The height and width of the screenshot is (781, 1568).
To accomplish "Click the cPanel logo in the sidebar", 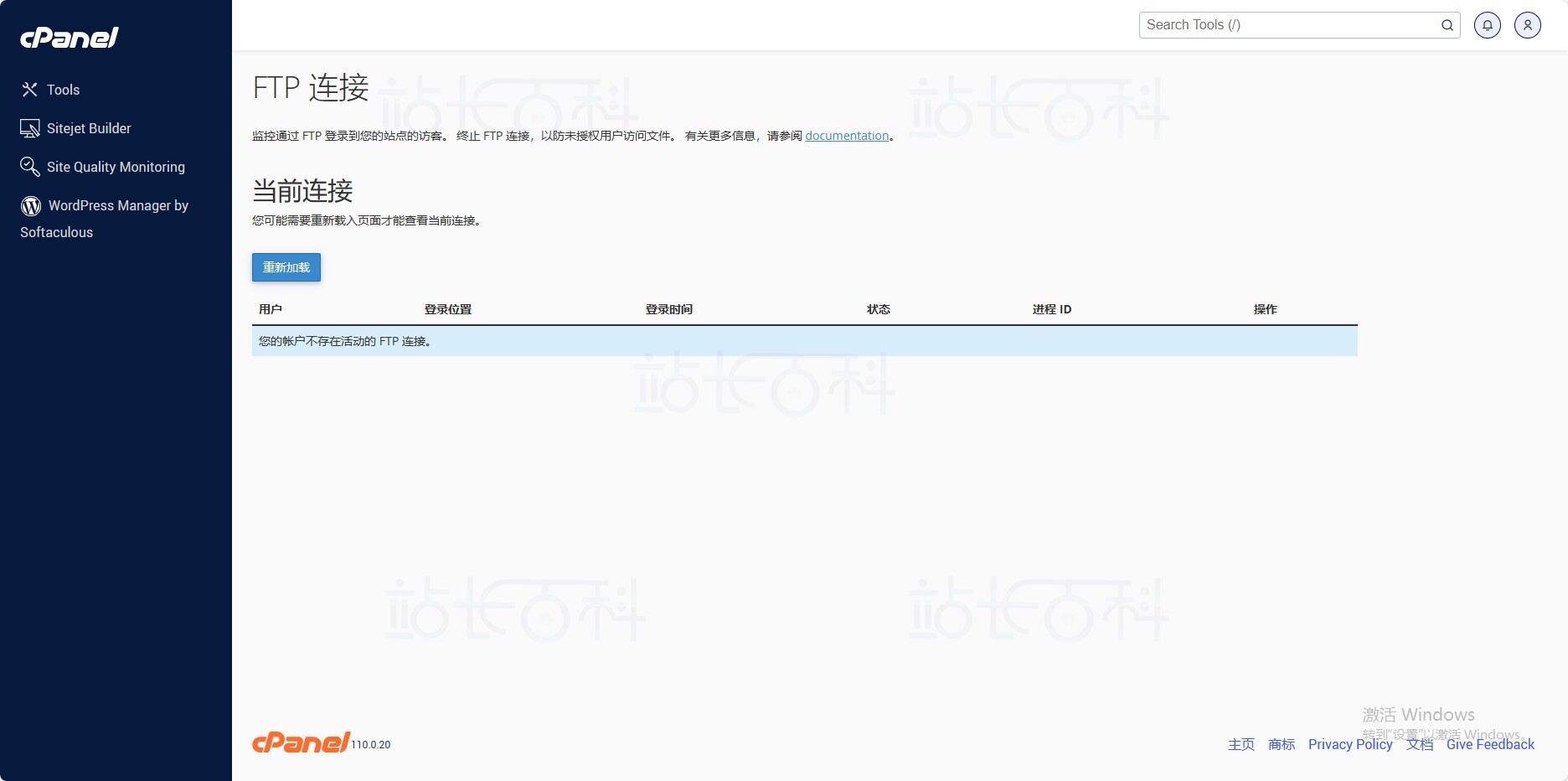I will [67, 37].
